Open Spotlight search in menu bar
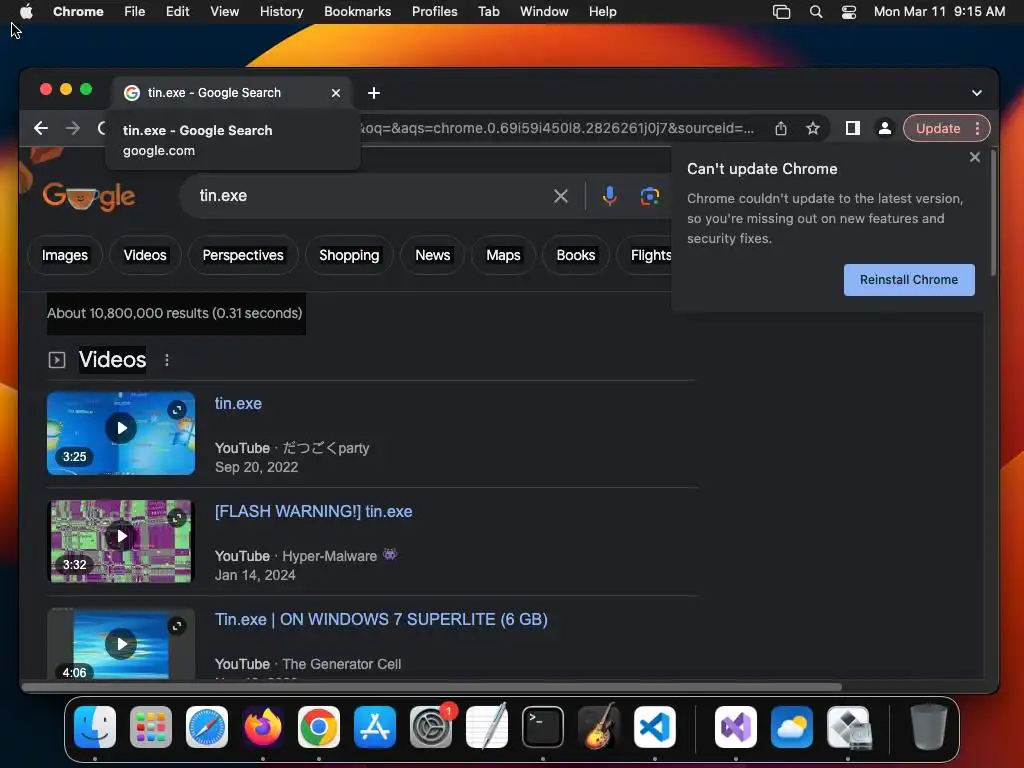Viewport: 1024px width, 768px height. click(x=816, y=12)
